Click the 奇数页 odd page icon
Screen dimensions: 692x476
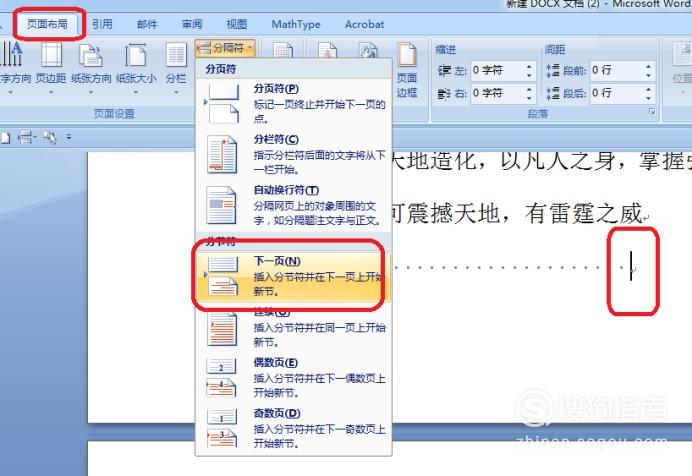pos(222,428)
